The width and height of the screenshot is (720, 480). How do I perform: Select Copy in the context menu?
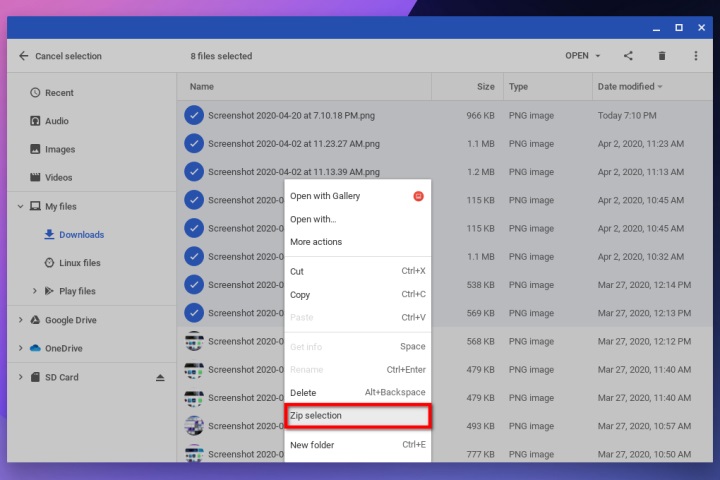358,294
